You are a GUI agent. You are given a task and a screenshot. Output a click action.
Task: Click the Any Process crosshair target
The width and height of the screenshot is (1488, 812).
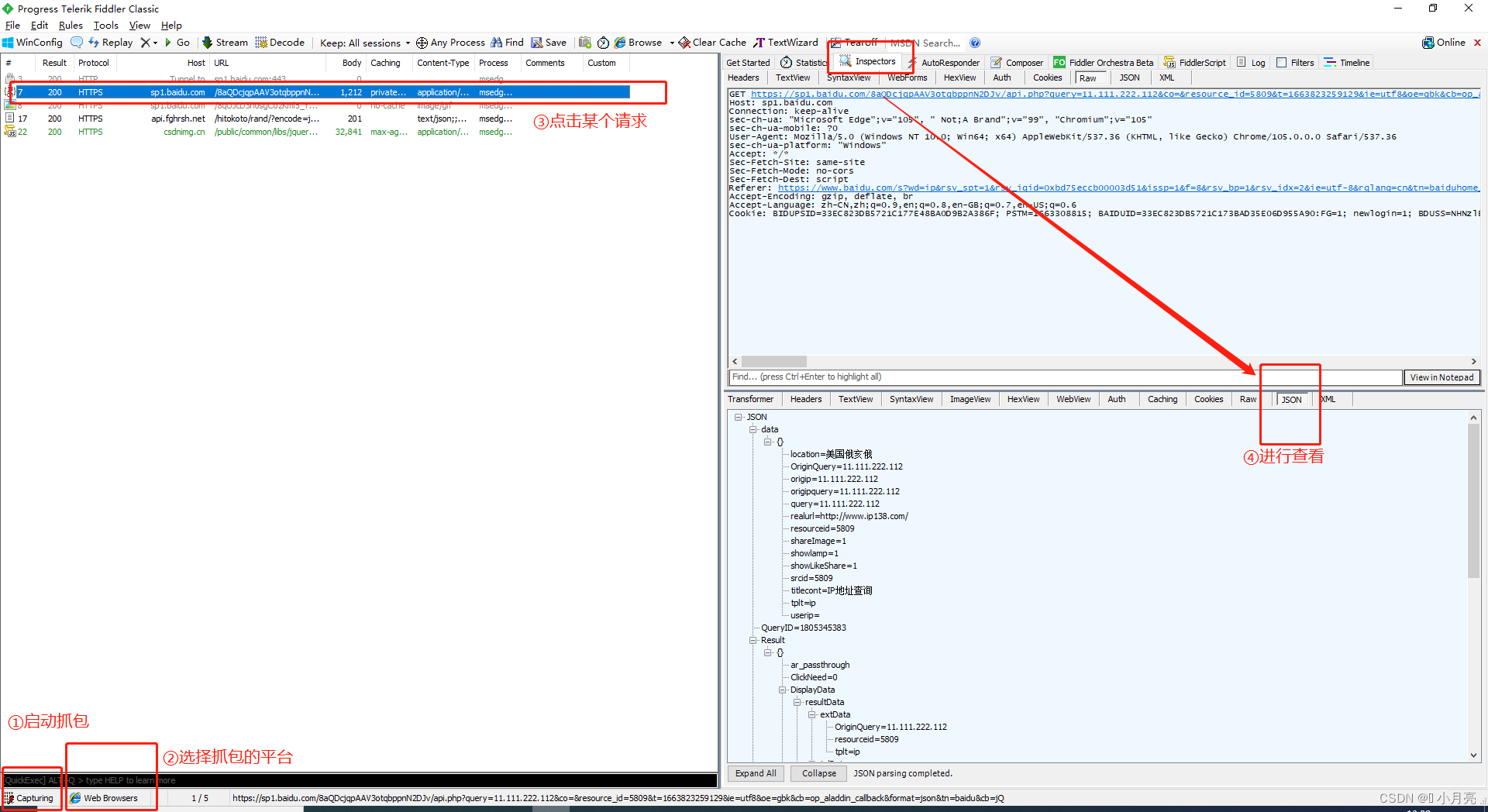click(x=450, y=43)
